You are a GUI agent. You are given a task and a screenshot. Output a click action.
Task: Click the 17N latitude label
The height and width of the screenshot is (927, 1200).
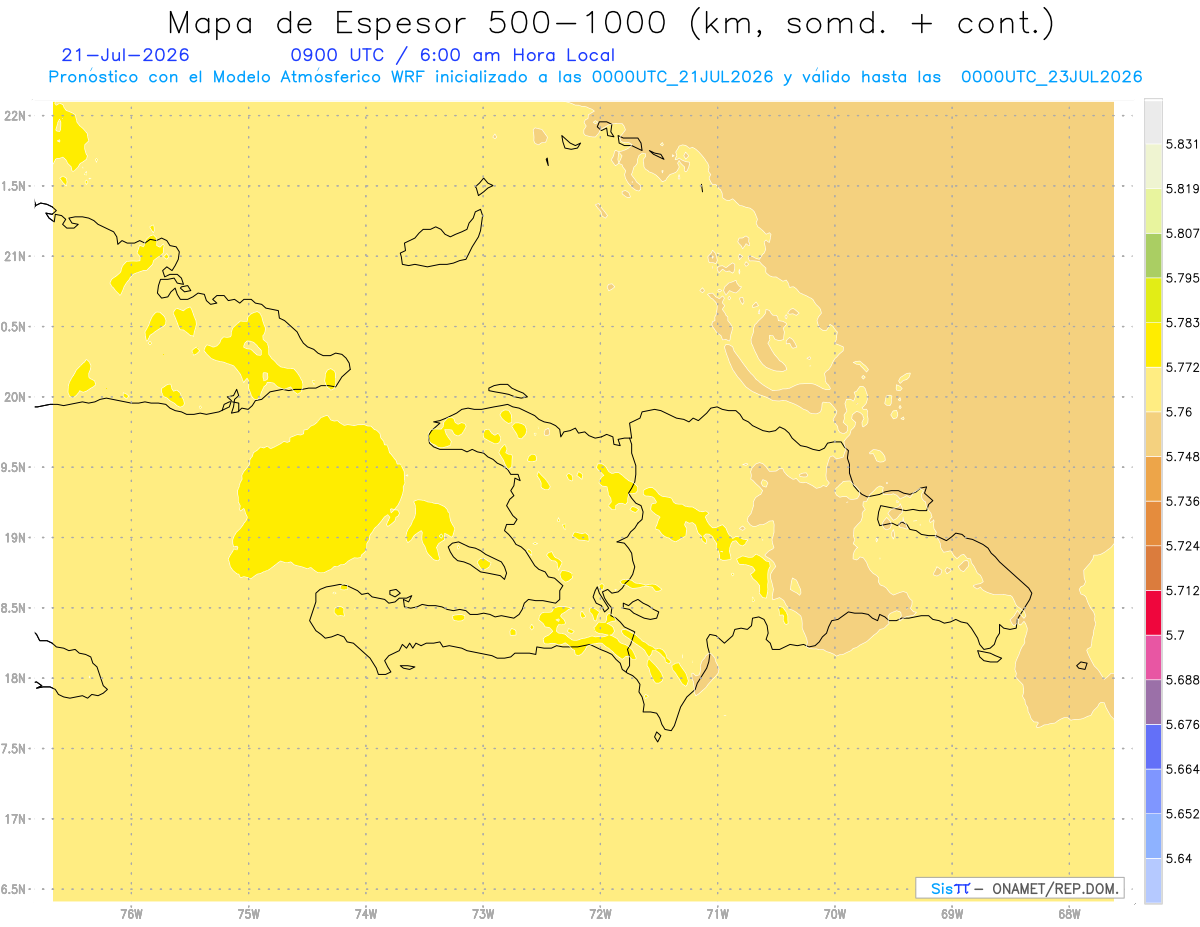15,819
